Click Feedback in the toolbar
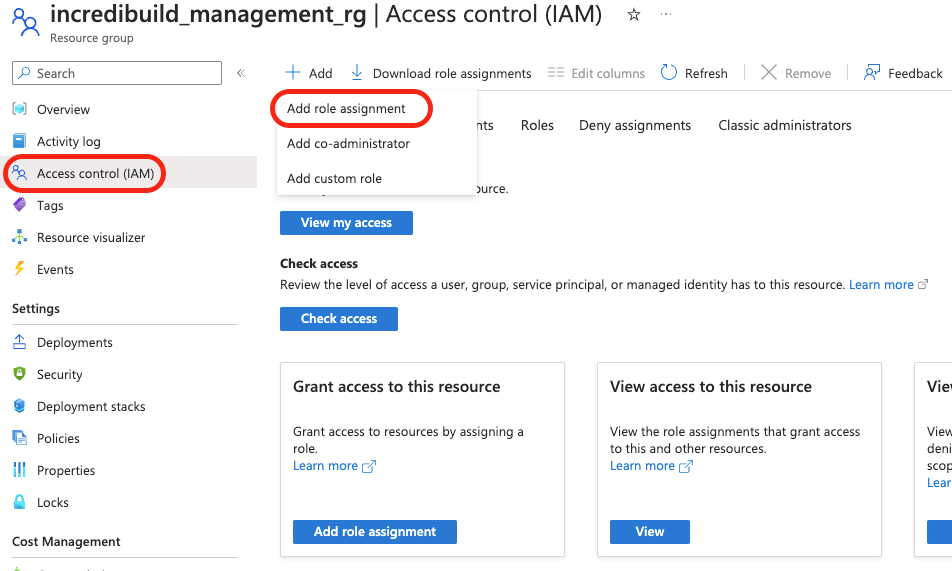The width and height of the screenshot is (952, 571). pos(903,73)
